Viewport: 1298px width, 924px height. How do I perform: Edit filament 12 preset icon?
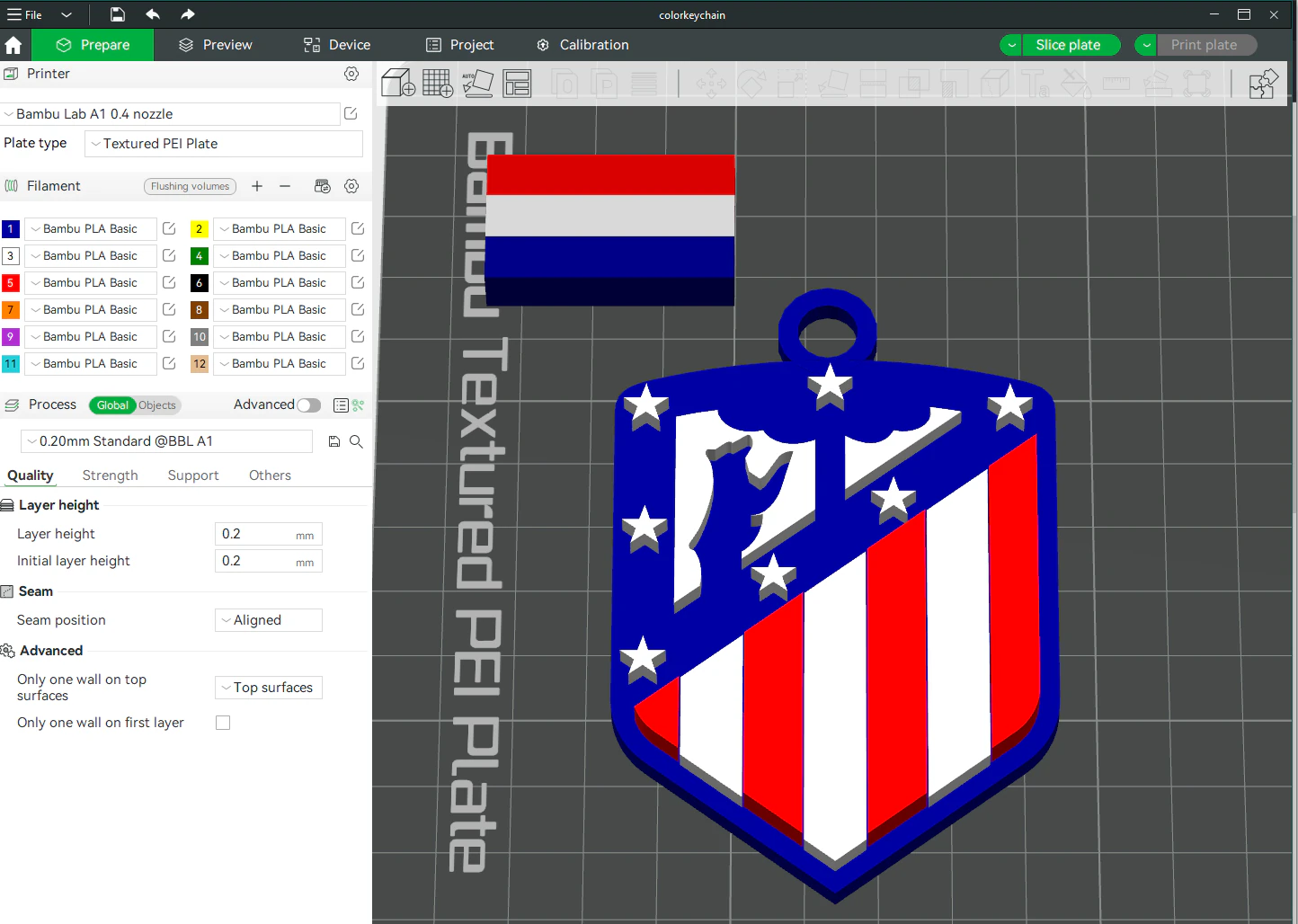[358, 364]
